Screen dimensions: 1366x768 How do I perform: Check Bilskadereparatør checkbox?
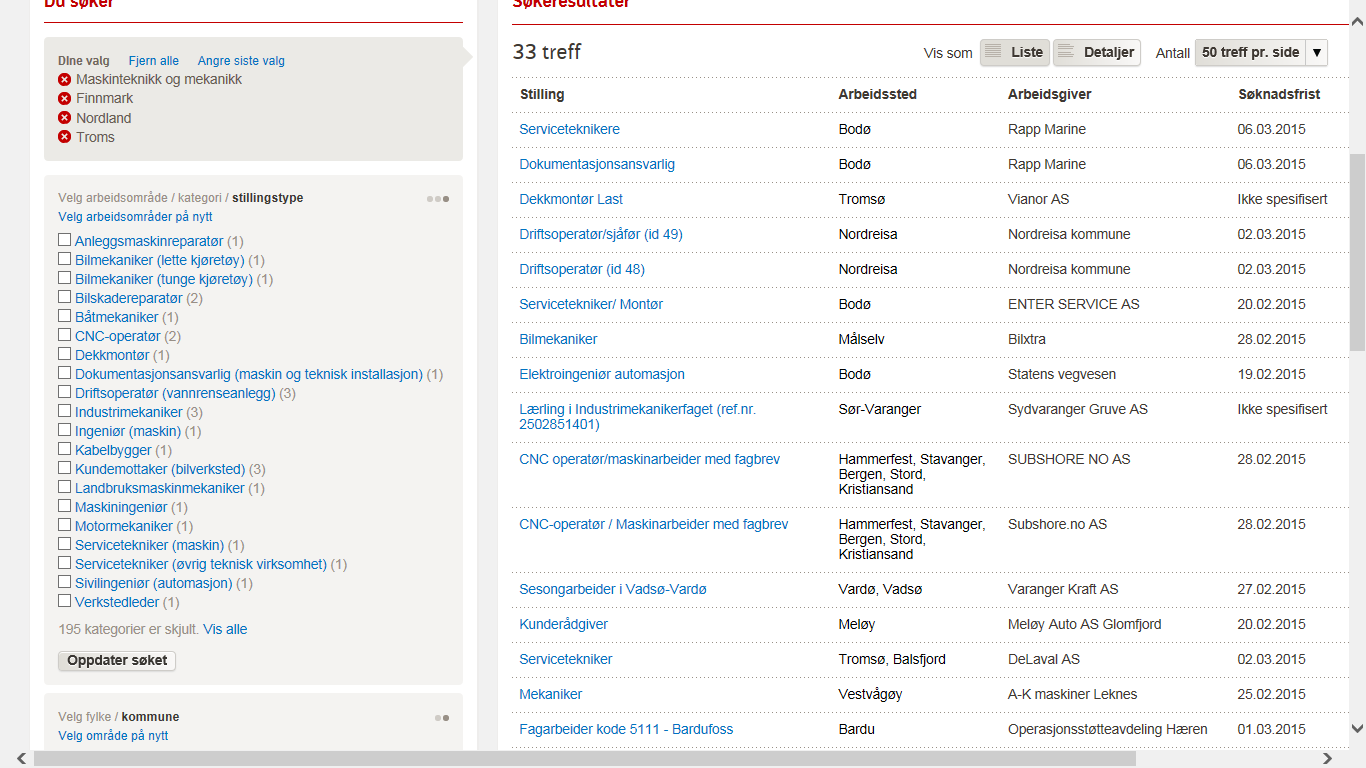tap(65, 297)
